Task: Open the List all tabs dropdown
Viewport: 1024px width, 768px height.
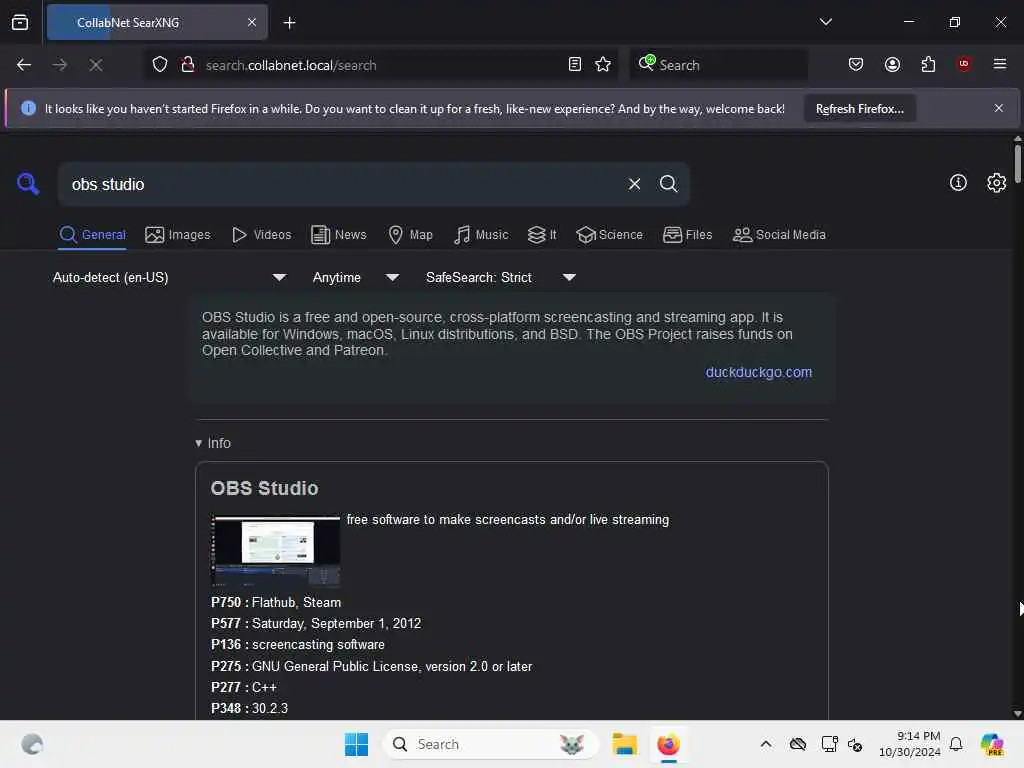Action: [825, 22]
